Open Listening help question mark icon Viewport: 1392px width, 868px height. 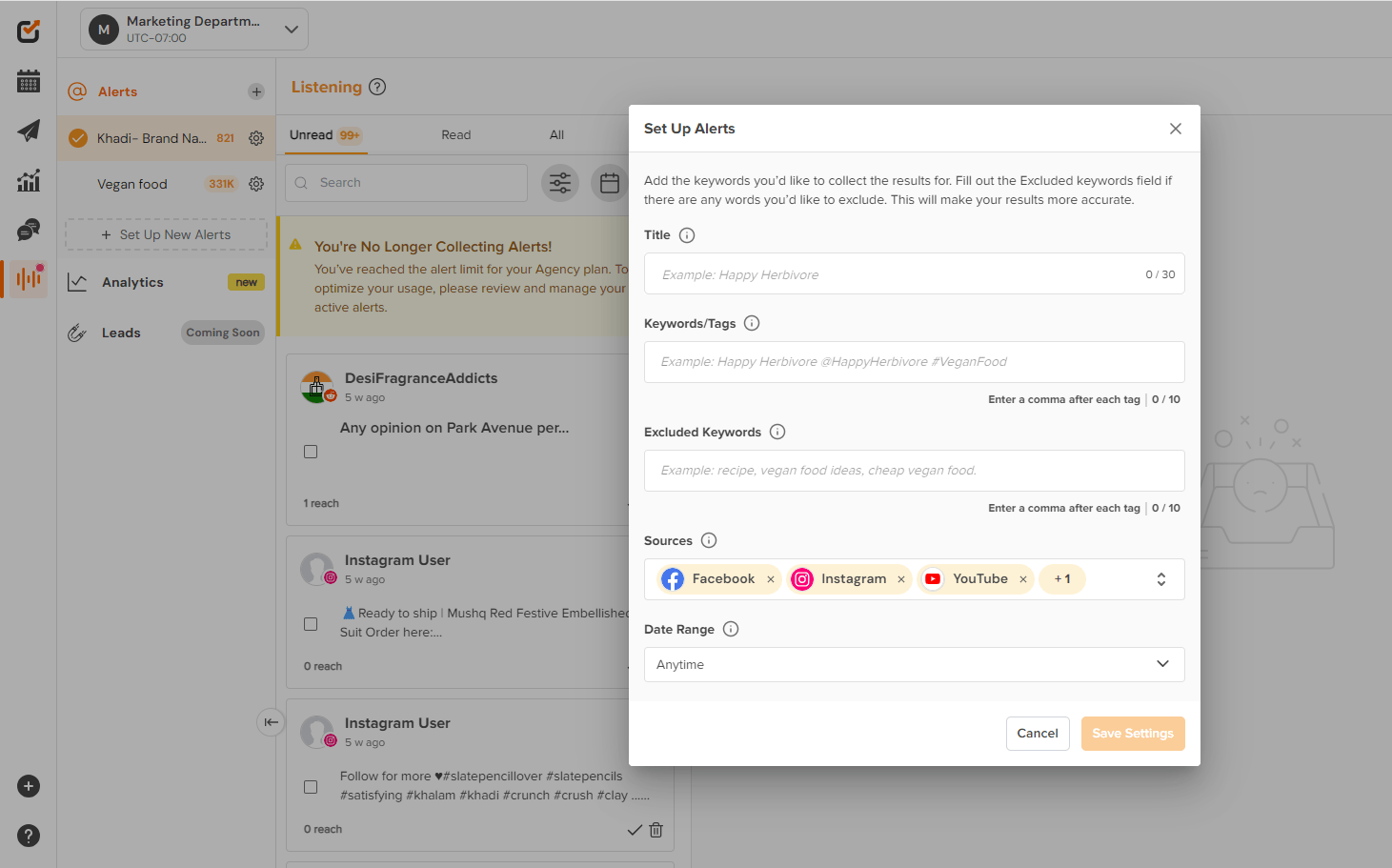pos(377,87)
